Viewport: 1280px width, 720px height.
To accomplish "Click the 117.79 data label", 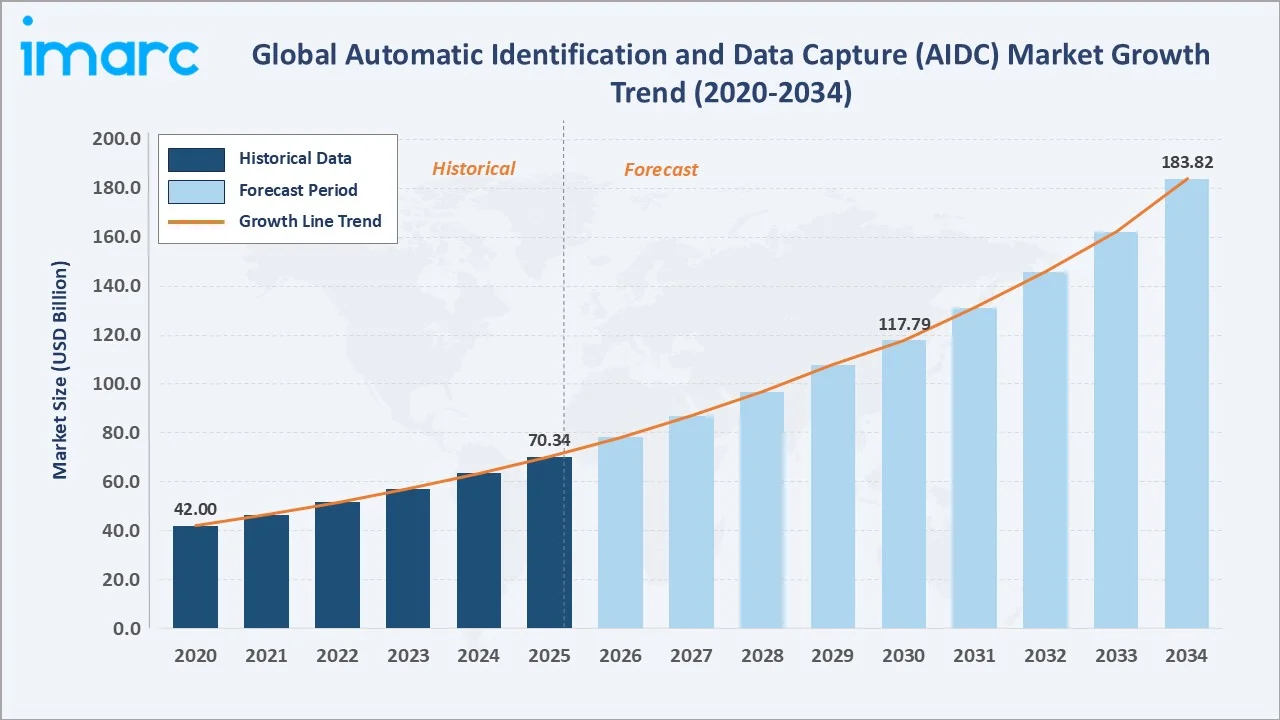I will [x=903, y=324].
